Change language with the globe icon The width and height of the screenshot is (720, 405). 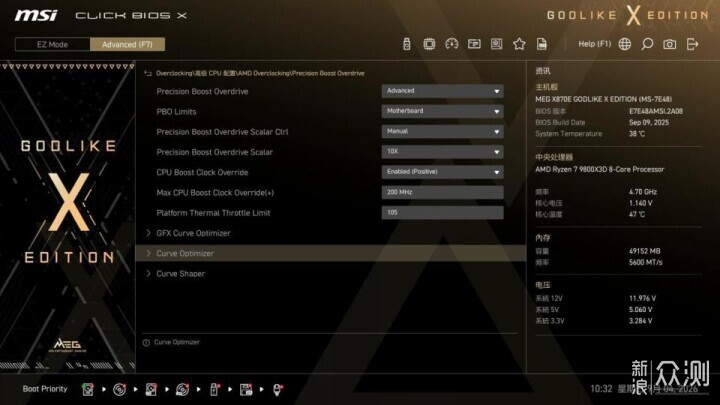pos(624,44)
